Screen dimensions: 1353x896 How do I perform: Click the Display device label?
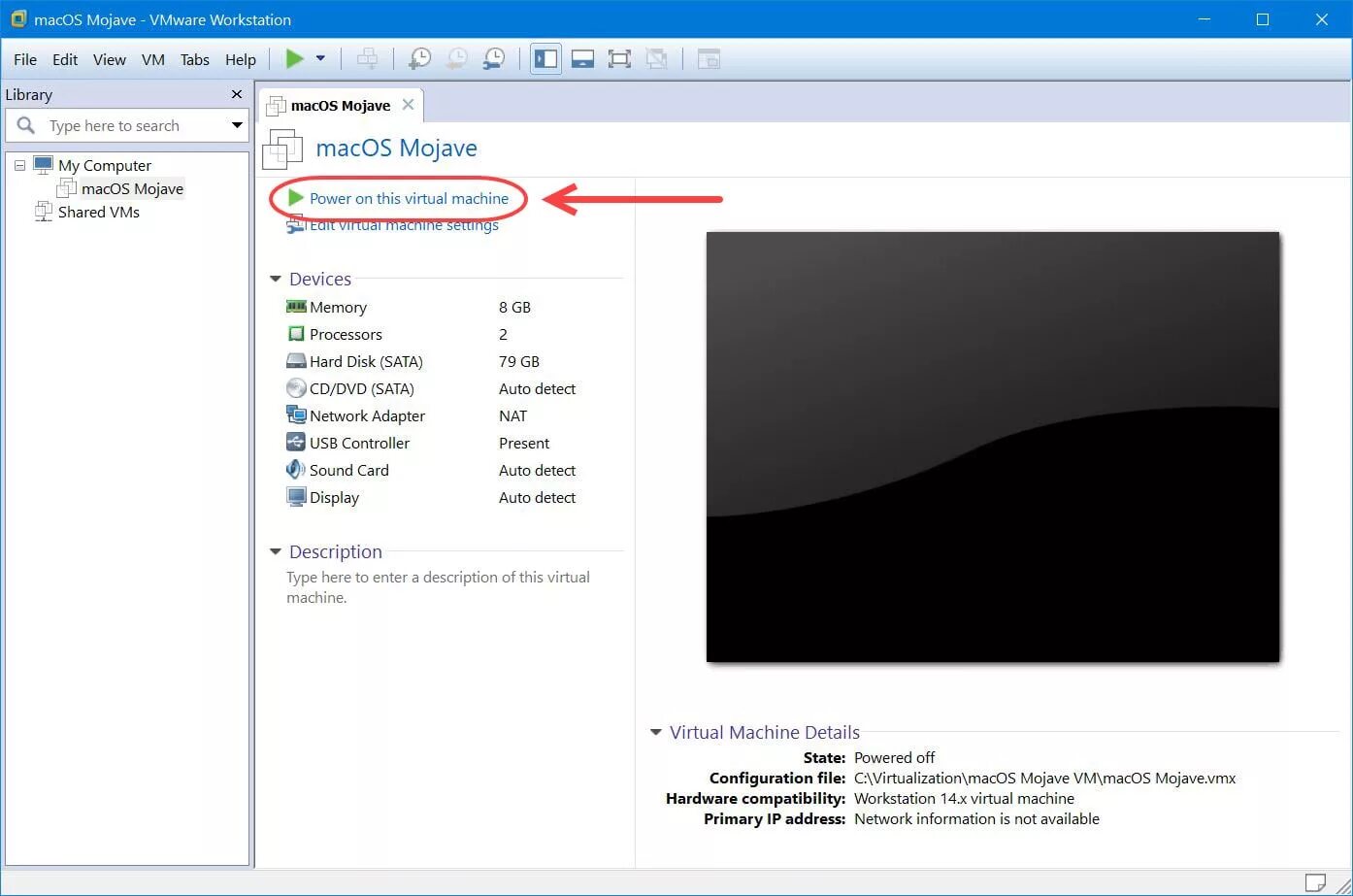[x=334, y=497]
